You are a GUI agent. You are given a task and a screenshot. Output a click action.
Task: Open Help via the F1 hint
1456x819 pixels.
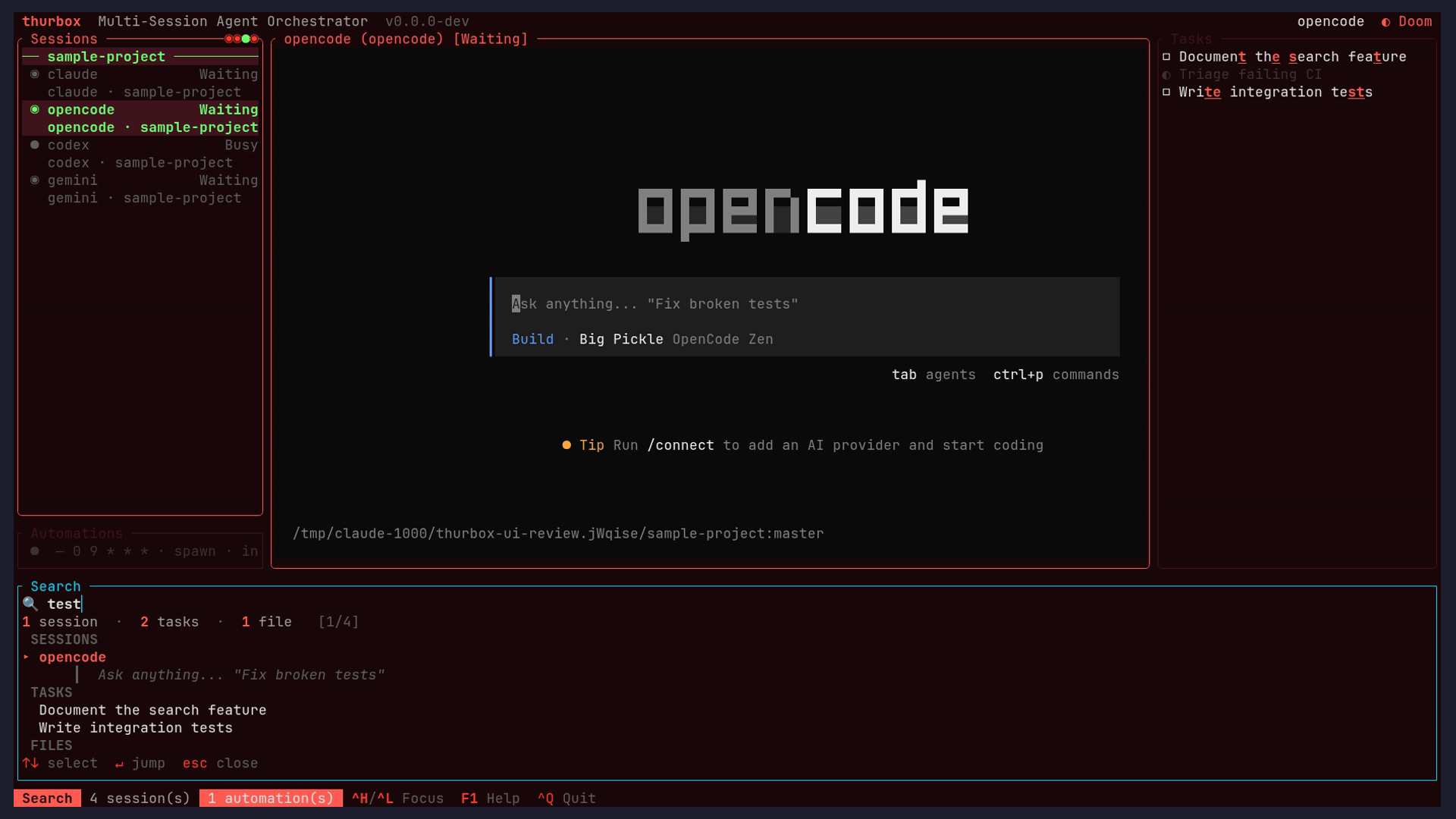(x=490, y=799)
